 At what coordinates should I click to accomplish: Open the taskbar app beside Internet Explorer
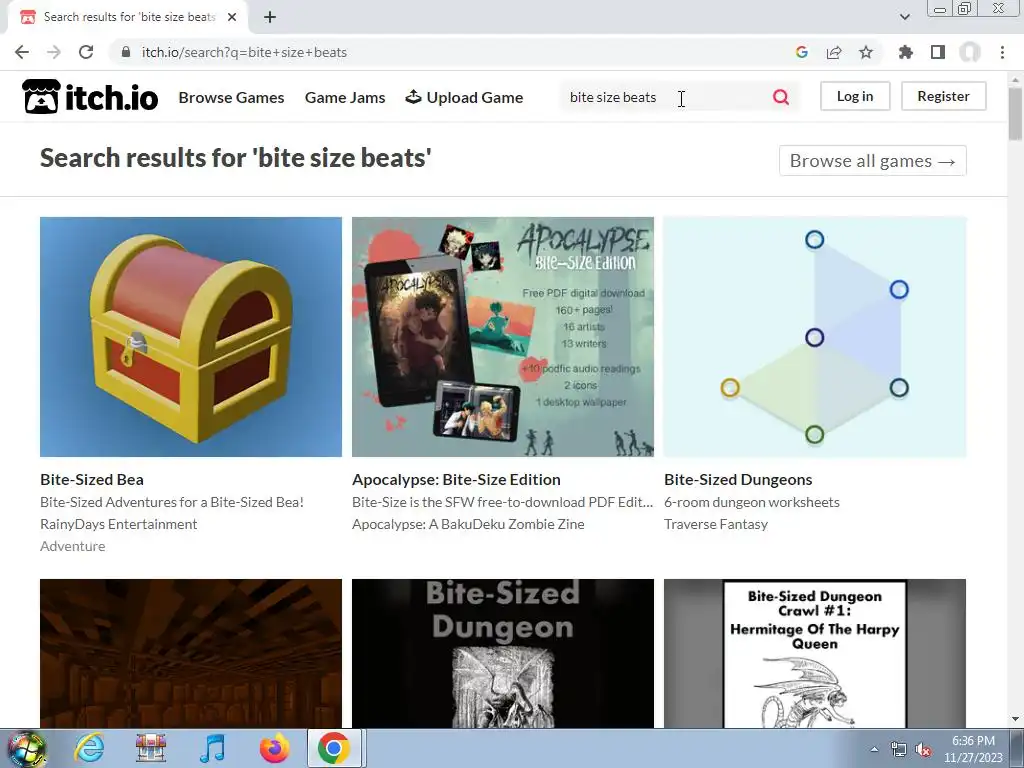click(151, 748)
